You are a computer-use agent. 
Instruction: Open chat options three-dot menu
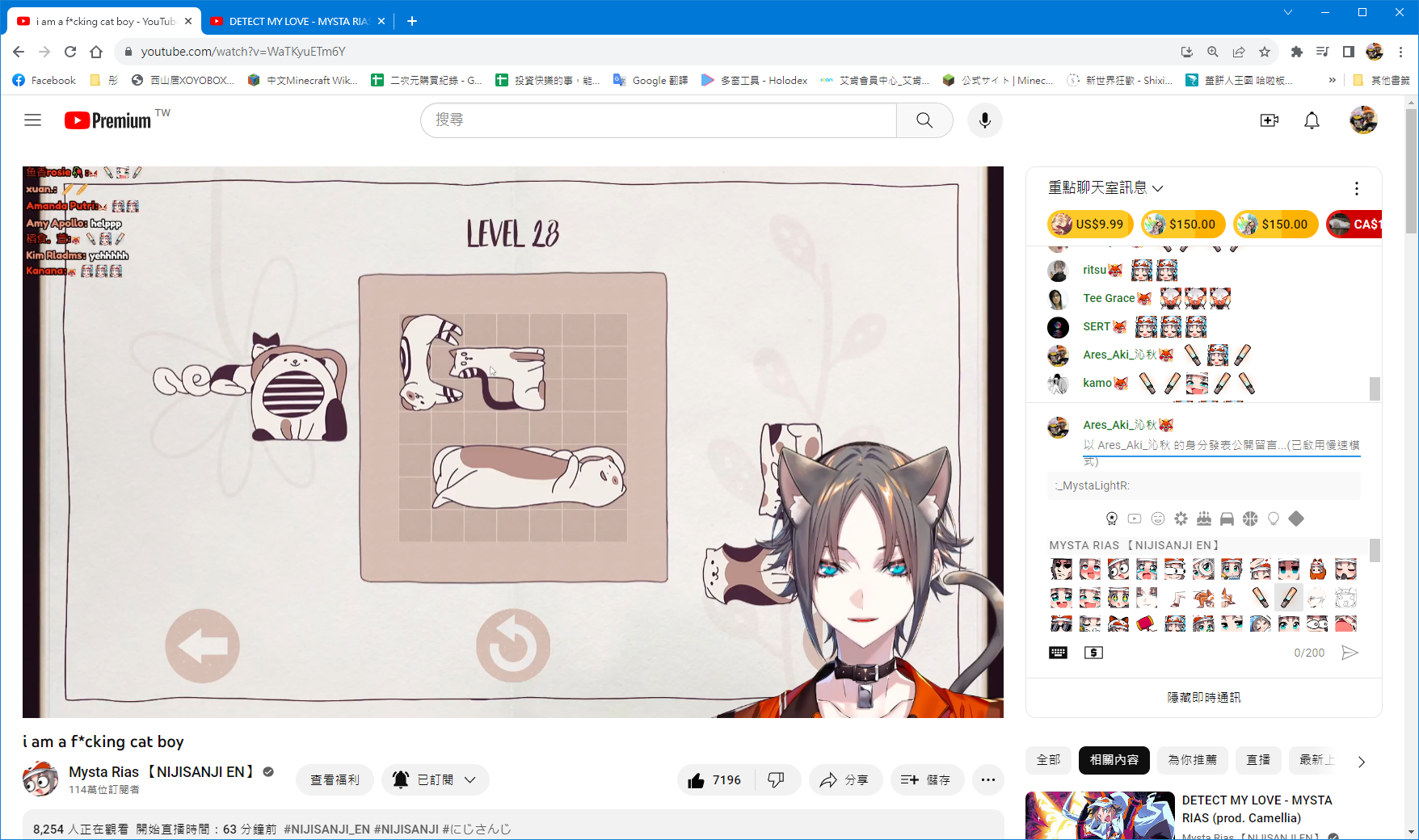click(x=1356, y=188)
